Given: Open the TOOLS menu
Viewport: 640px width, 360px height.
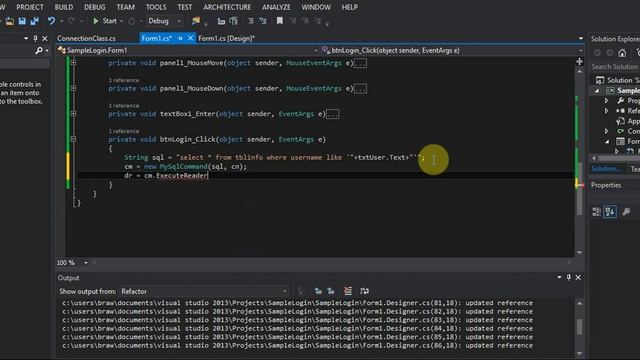Looking at the screenshot, I should (x=156, y=7).
